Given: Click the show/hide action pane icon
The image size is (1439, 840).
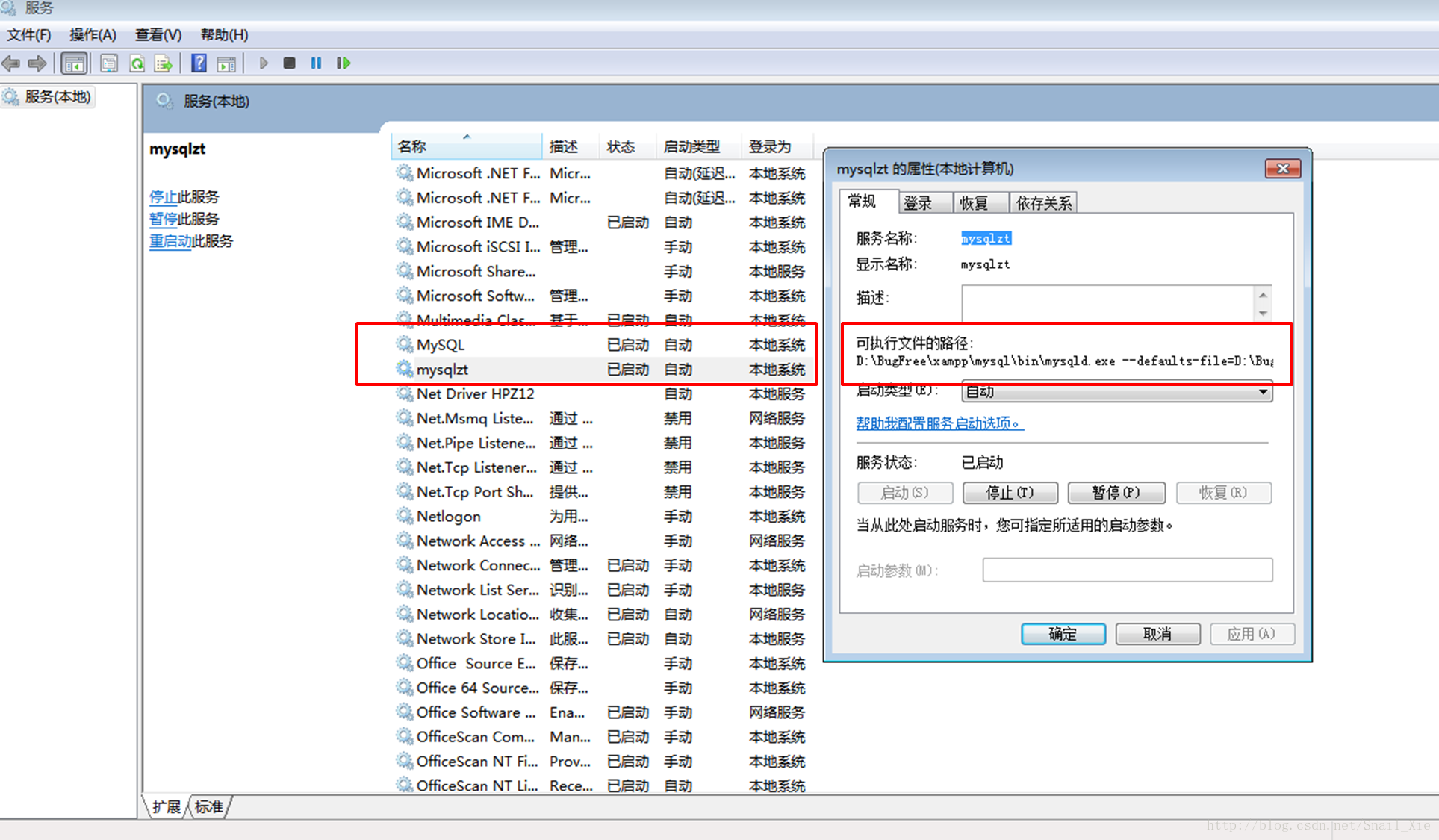Looking at the screenshot, I should 226,63.
